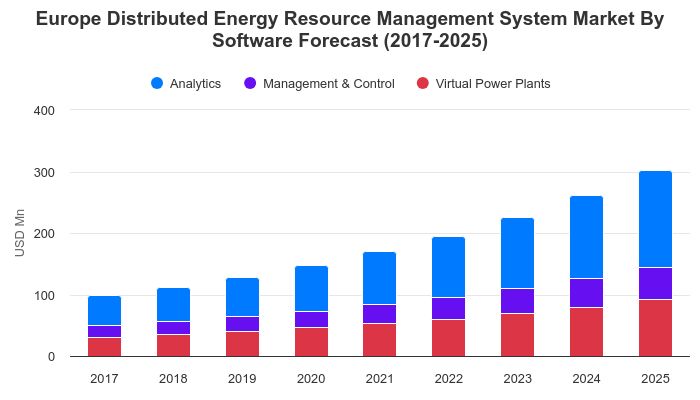Screen dimensions: 700x400
Task: Click the 200 y-axis value
Action: [x=44, y=233]
